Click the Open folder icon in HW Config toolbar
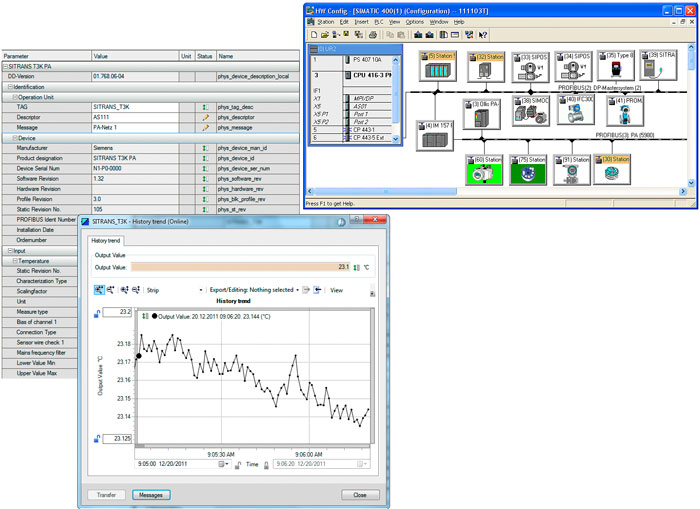This screenshot has width=700, height=509. [x=325, y=34]
